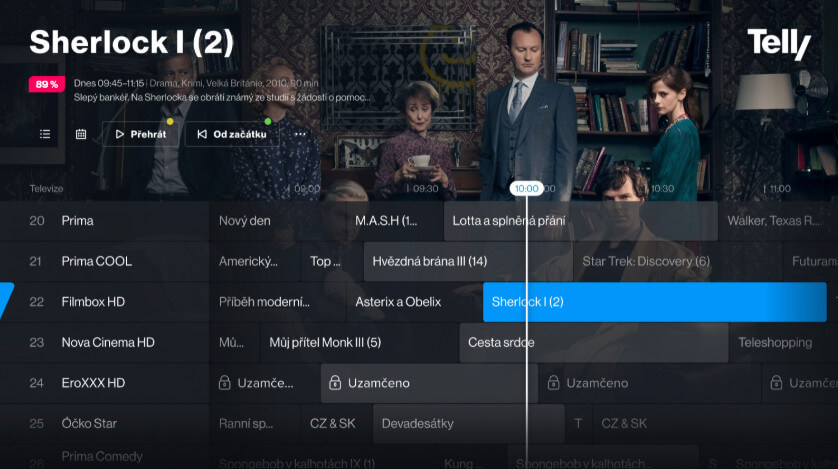This screenshot has width=838, height=469.
Task: Play Sherlock with the Přehrát button
Action: coord(141,134)
